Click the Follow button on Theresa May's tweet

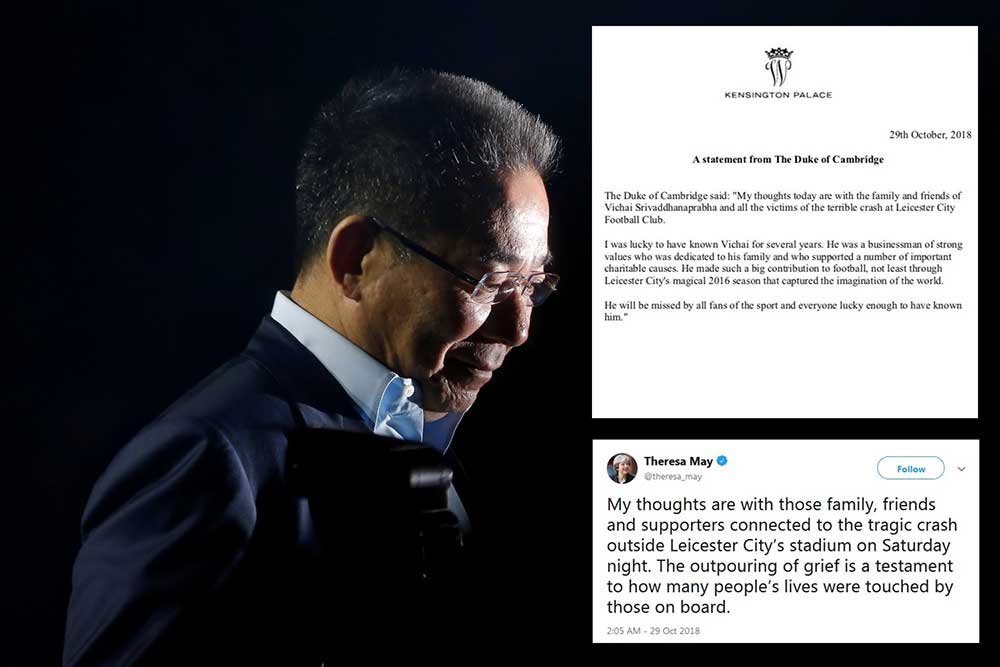910,469
